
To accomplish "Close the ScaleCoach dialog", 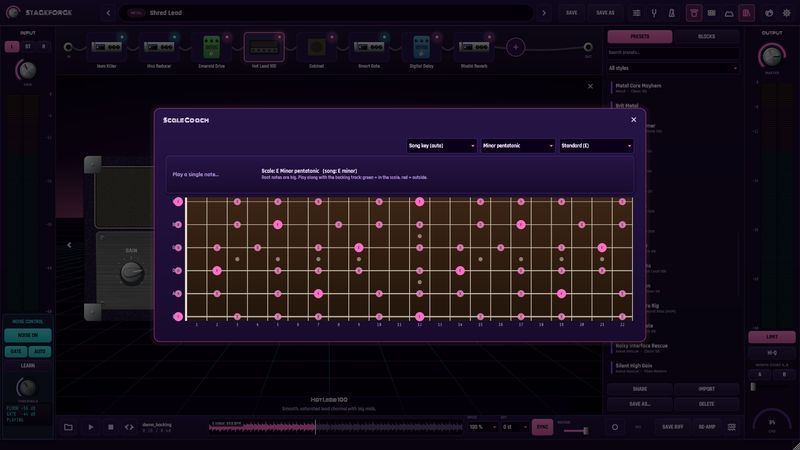I will [633, 119].
